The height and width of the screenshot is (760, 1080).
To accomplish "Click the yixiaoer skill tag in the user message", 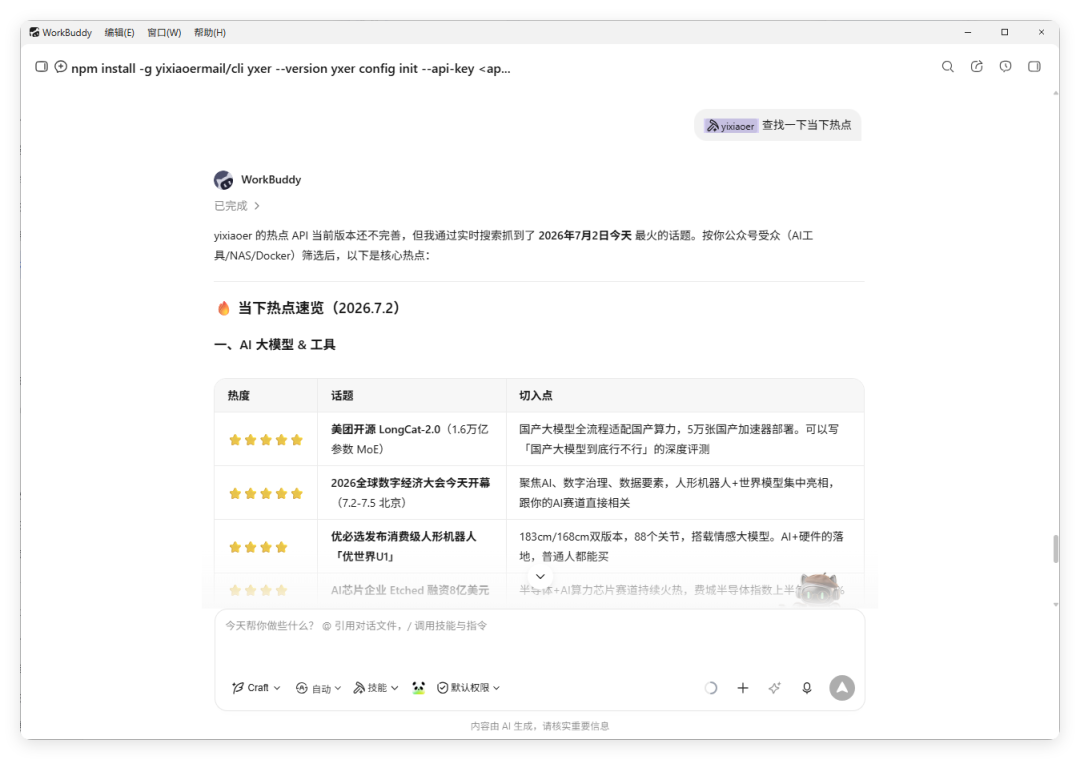I will (730, 126).
